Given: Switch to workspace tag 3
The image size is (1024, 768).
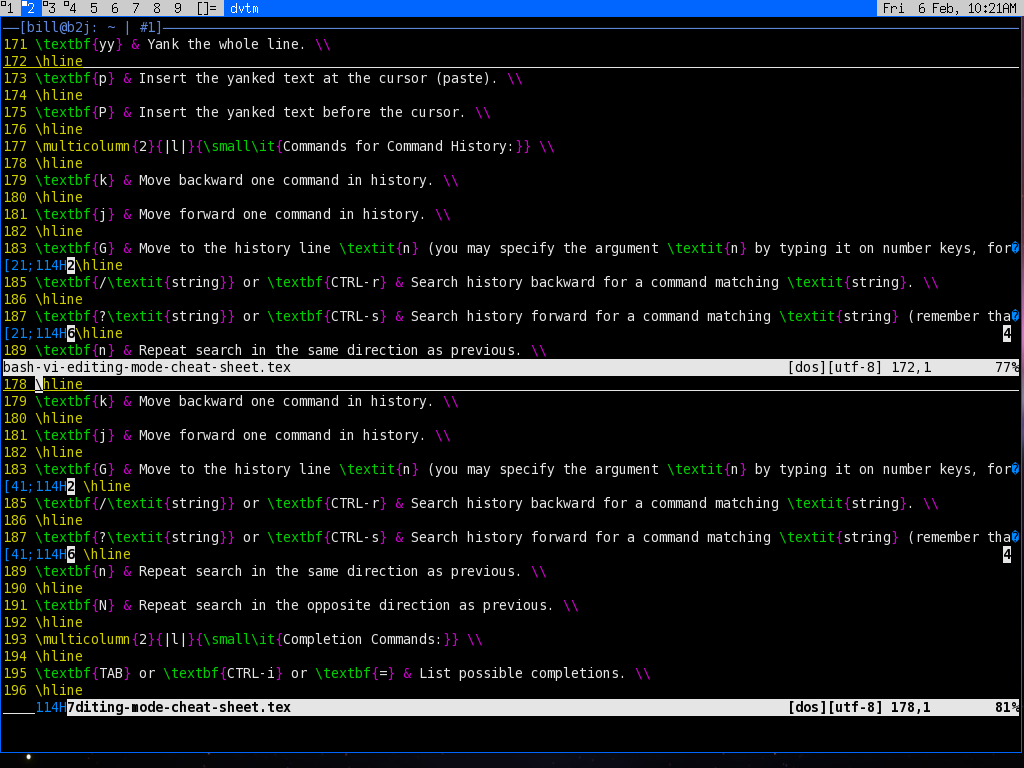Looking at the screenshot, I should 50,8.
